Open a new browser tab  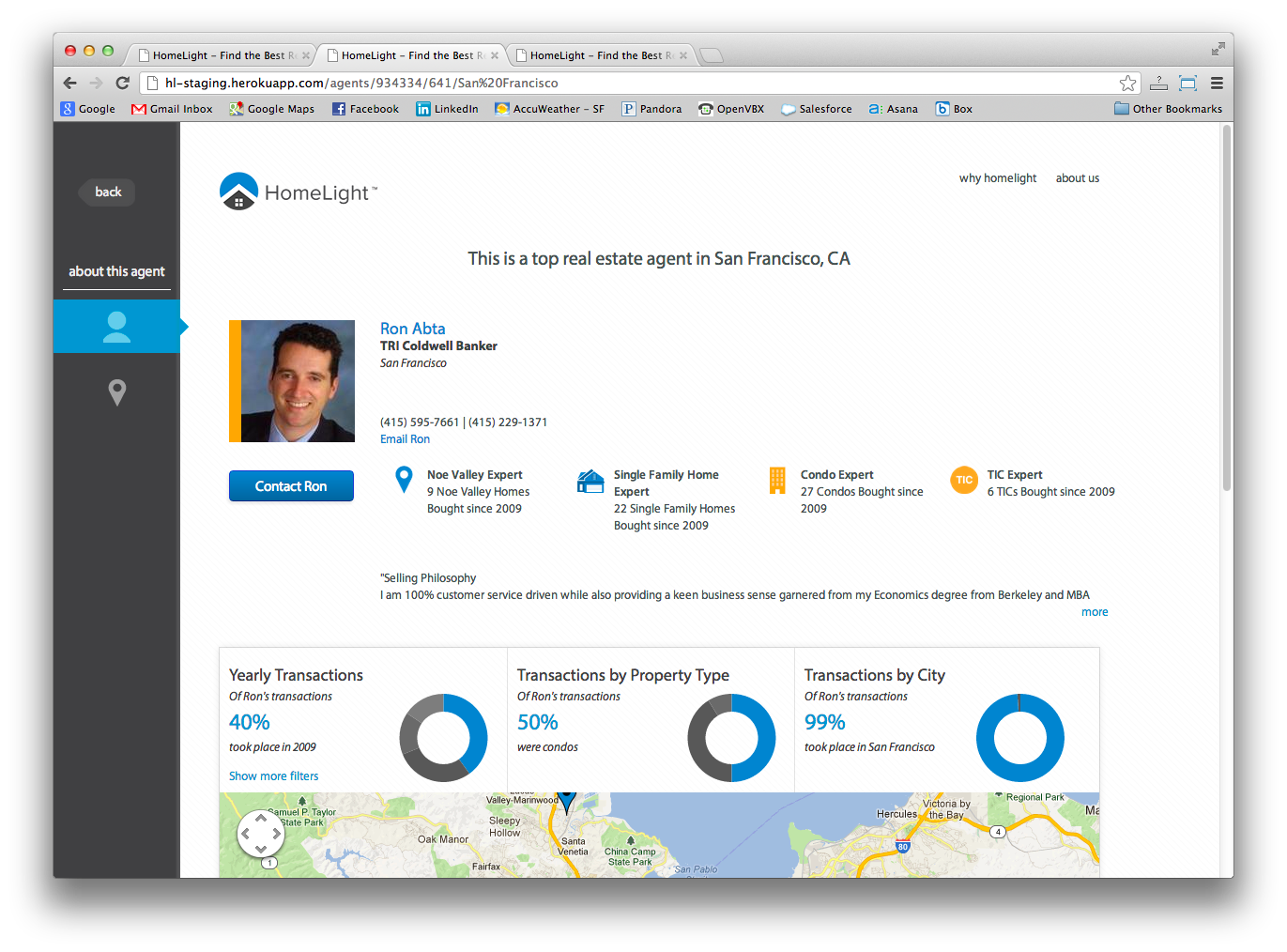tap(712, 55)
